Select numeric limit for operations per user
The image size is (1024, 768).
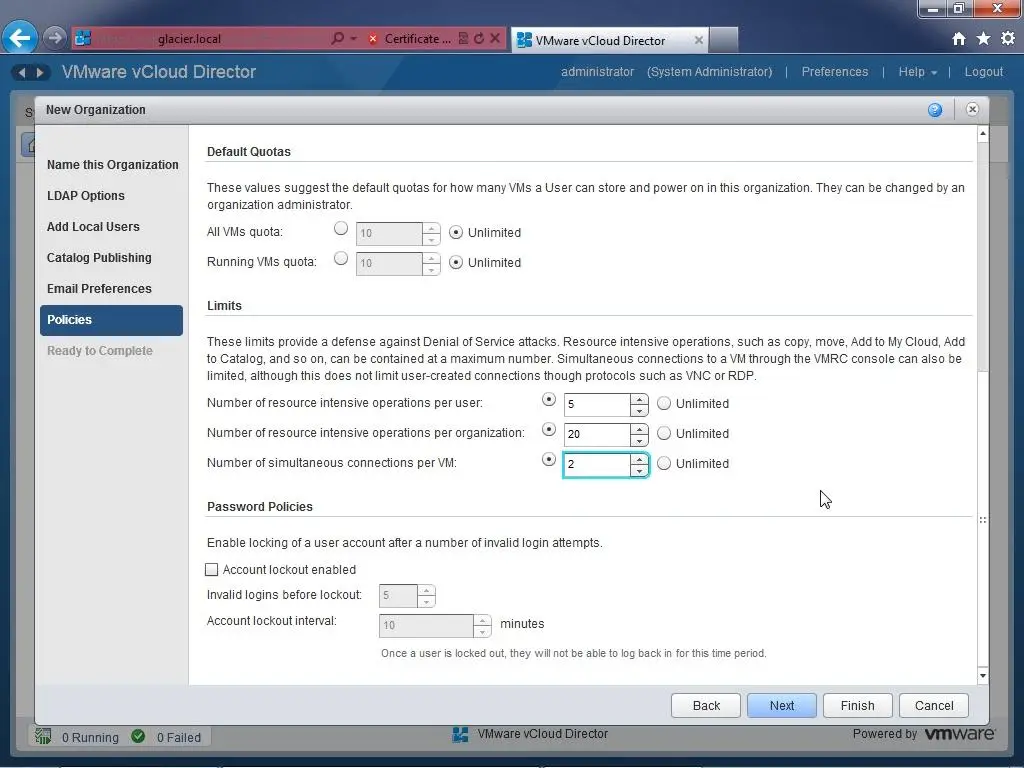549,399
